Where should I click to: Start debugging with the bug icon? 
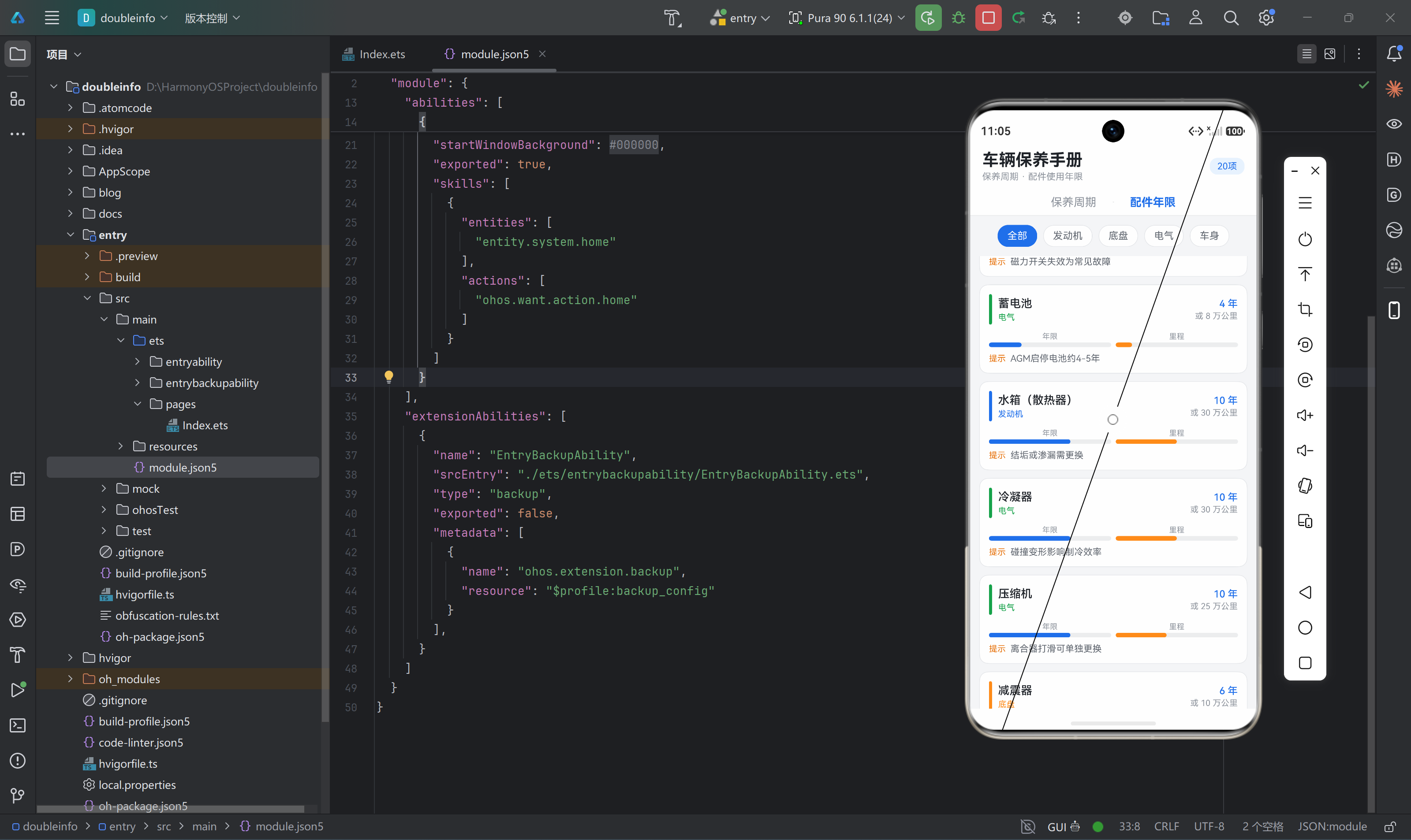point(959,18)
